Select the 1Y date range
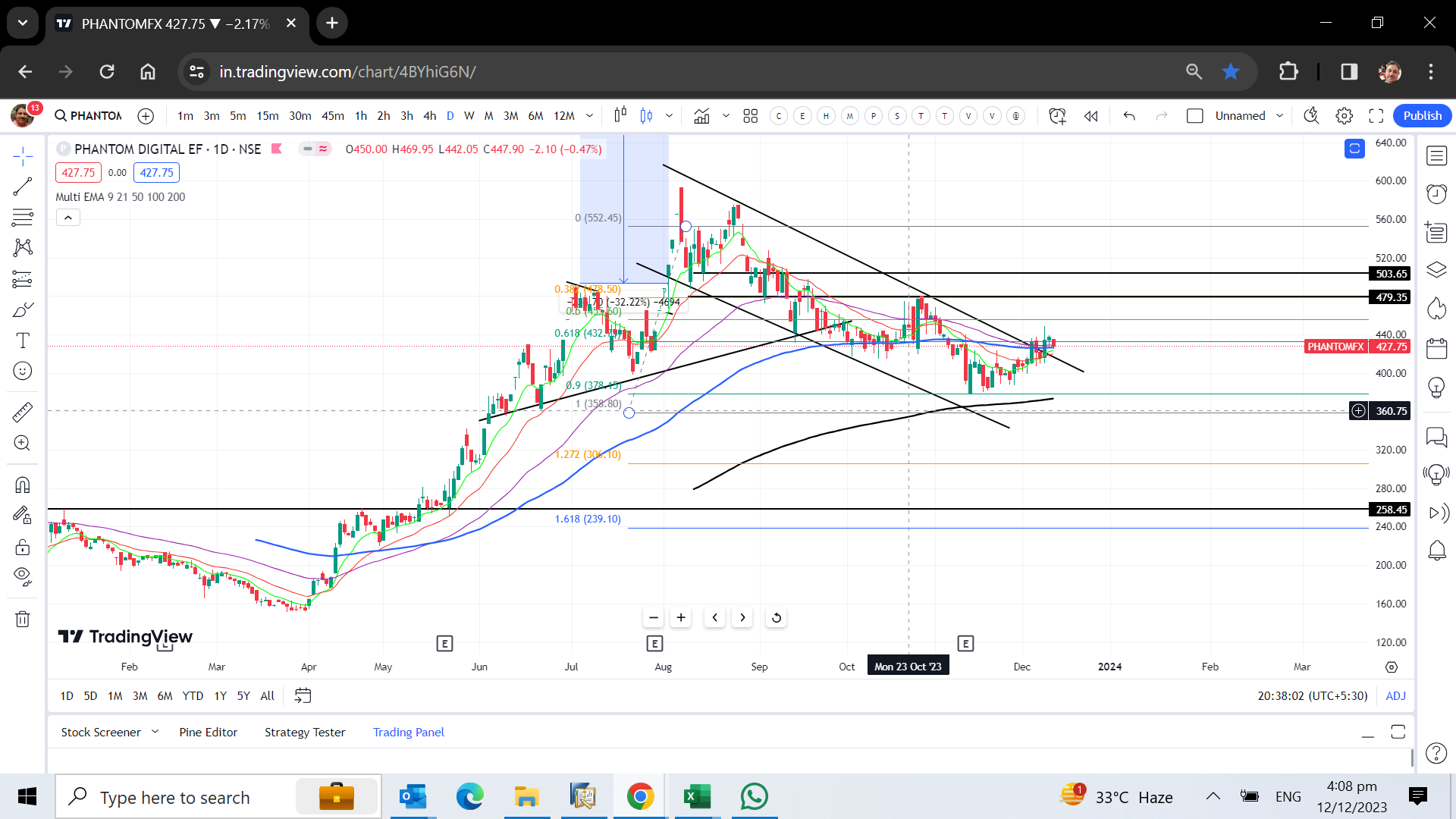Screen dimensions: 1456x819 [x=220, y=696]
